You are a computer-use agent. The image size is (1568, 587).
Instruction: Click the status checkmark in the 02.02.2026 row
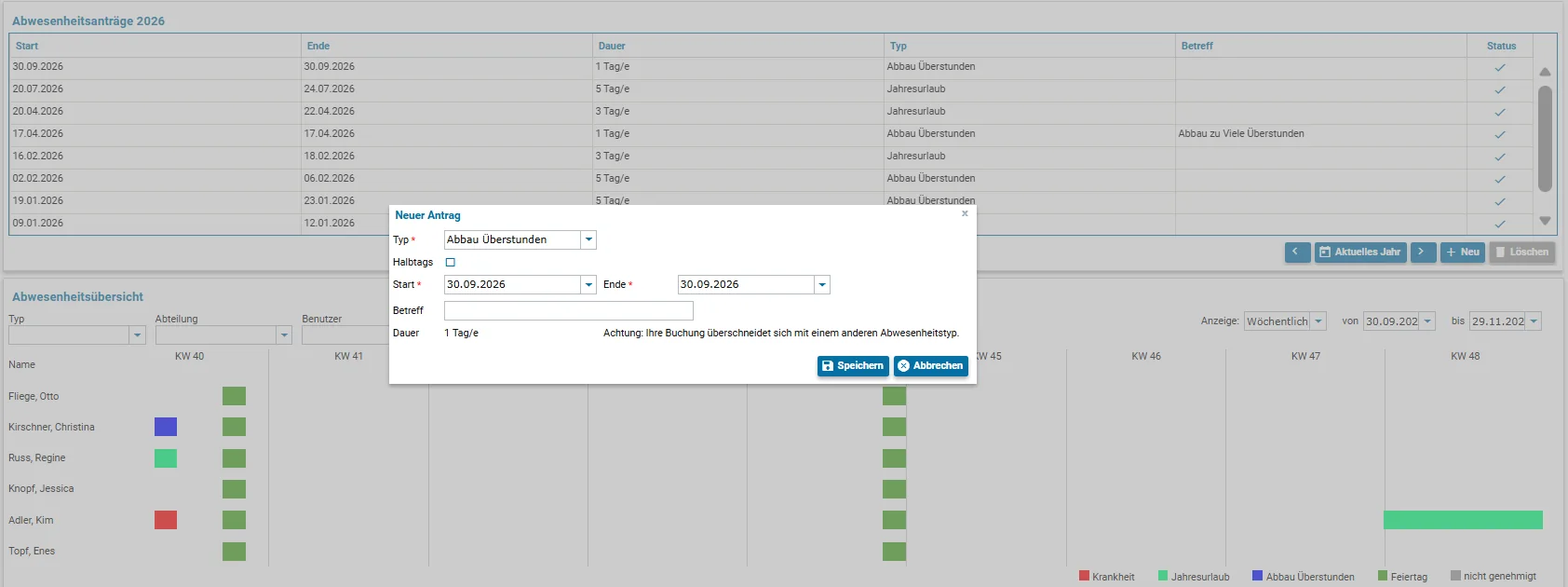[x=1500, y=179]
